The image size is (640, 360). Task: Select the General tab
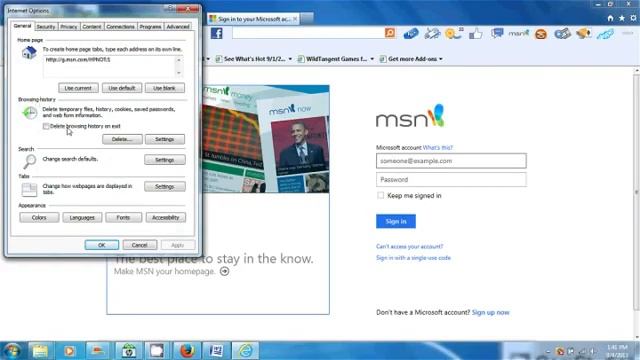[x=22, y=26]
